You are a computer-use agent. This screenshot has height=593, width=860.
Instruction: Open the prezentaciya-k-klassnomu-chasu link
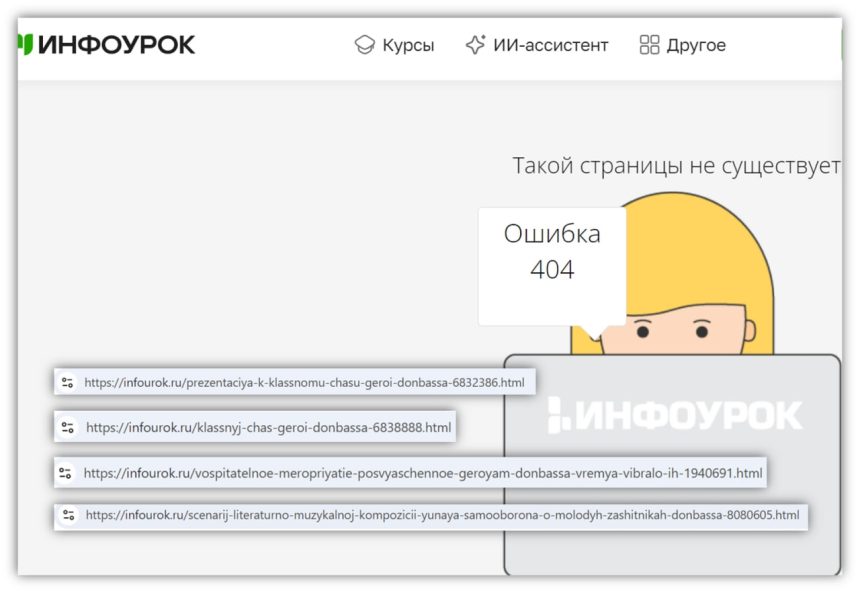tap(306, 381)
